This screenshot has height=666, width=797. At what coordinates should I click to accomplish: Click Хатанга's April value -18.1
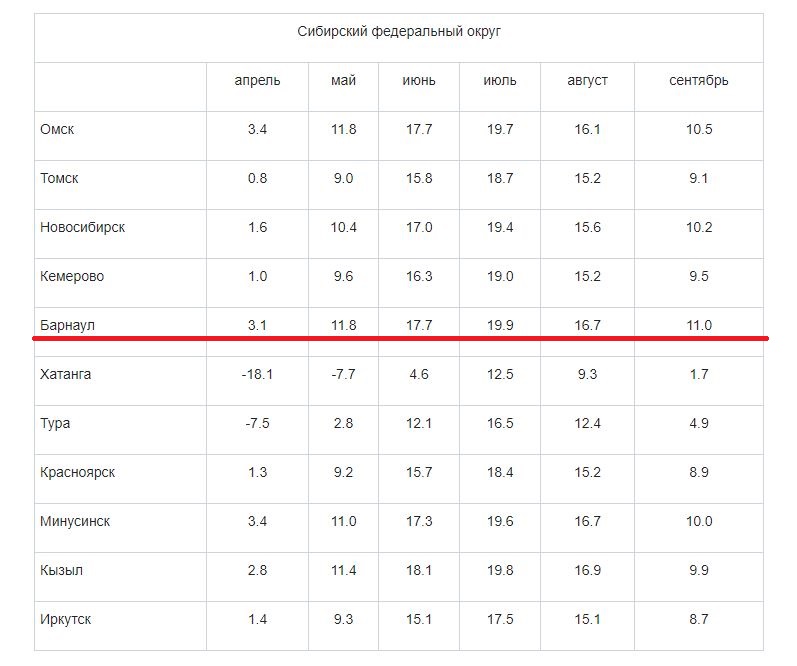click(x=257, y=374)
